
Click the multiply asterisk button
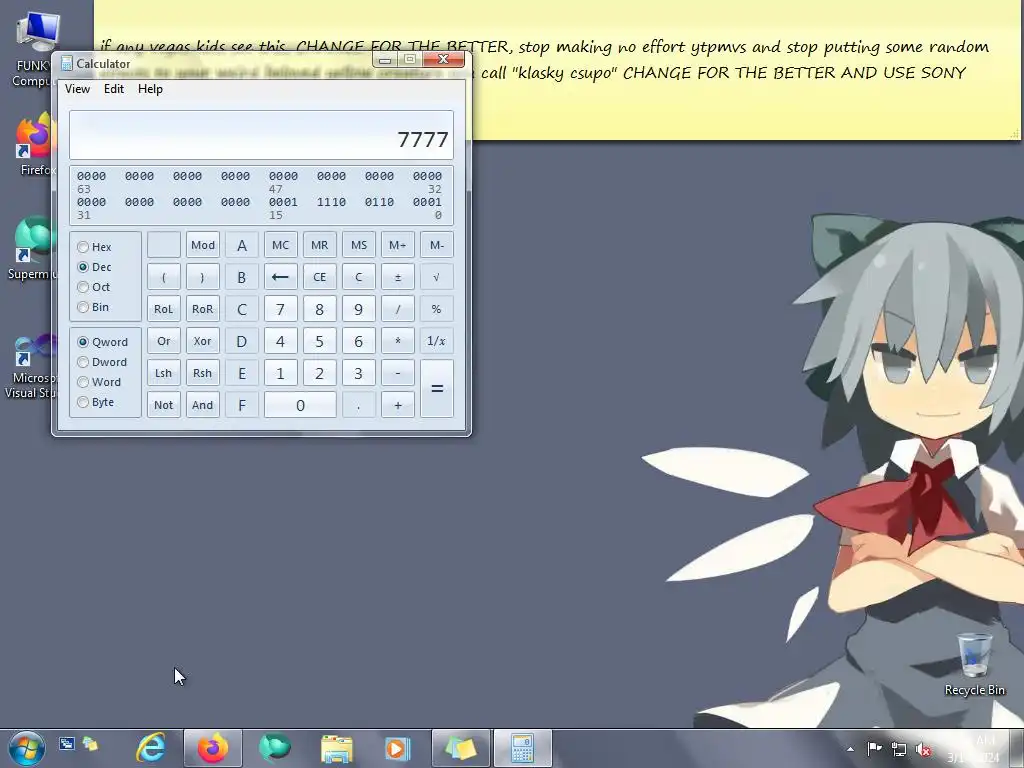pos(398,341)
